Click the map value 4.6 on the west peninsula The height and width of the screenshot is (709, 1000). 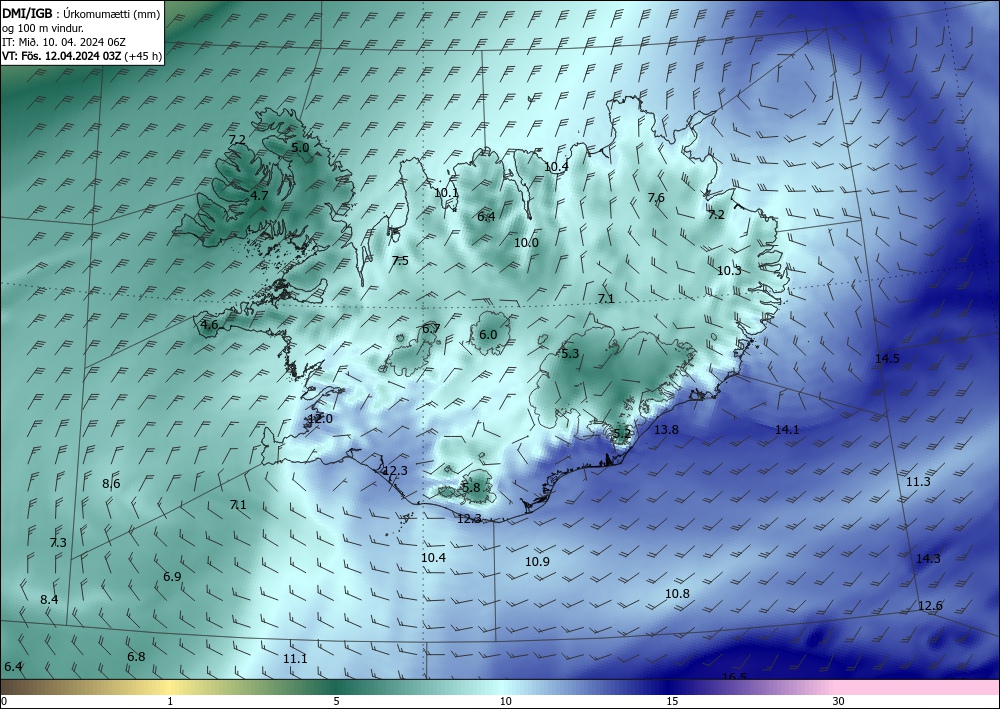pos(209,325)
